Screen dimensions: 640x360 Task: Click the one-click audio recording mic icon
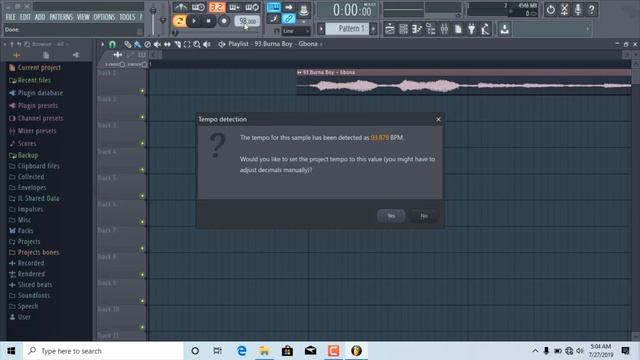578,9
